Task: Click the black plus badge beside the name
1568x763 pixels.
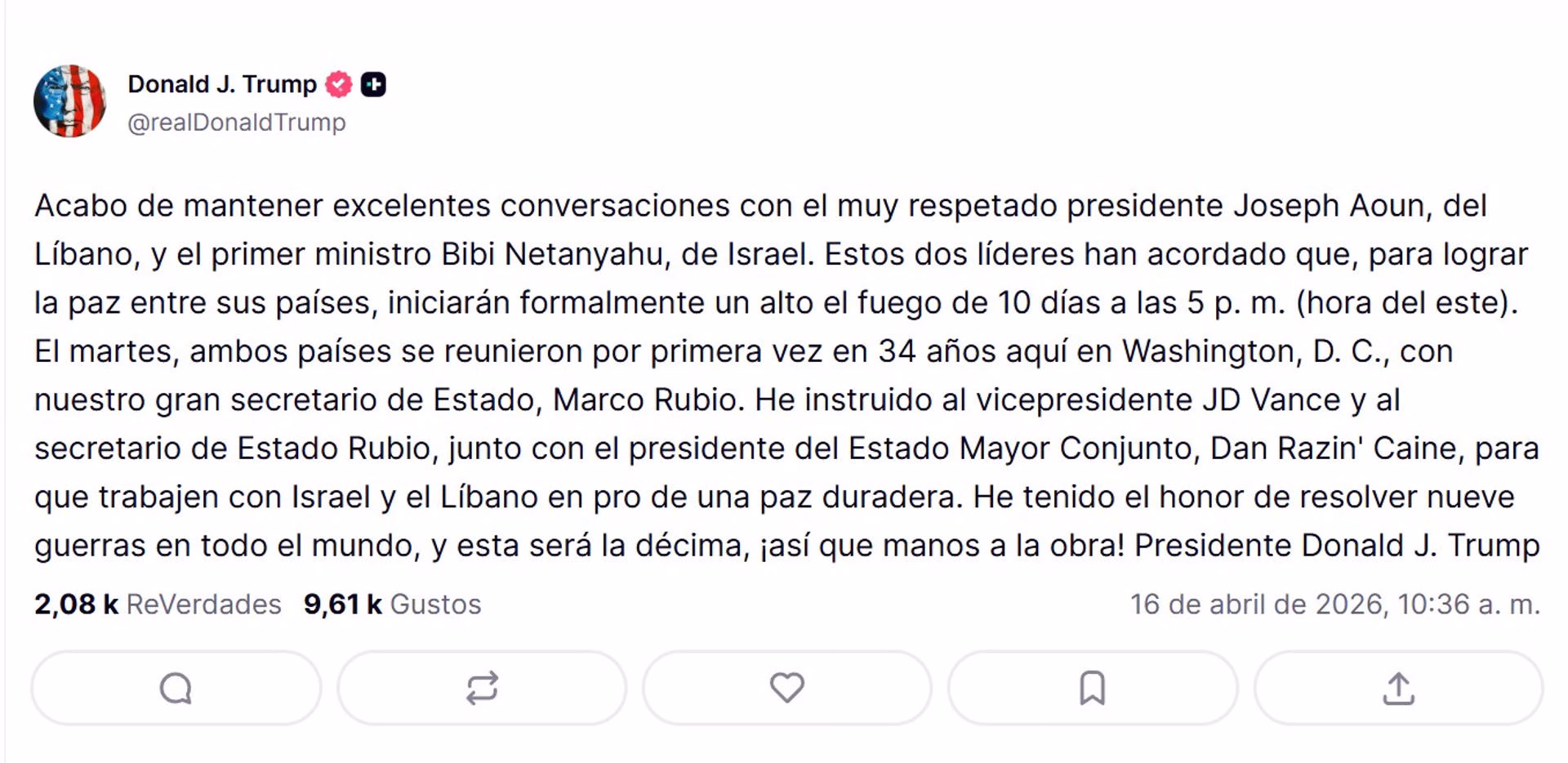Action: click(373, 84)
